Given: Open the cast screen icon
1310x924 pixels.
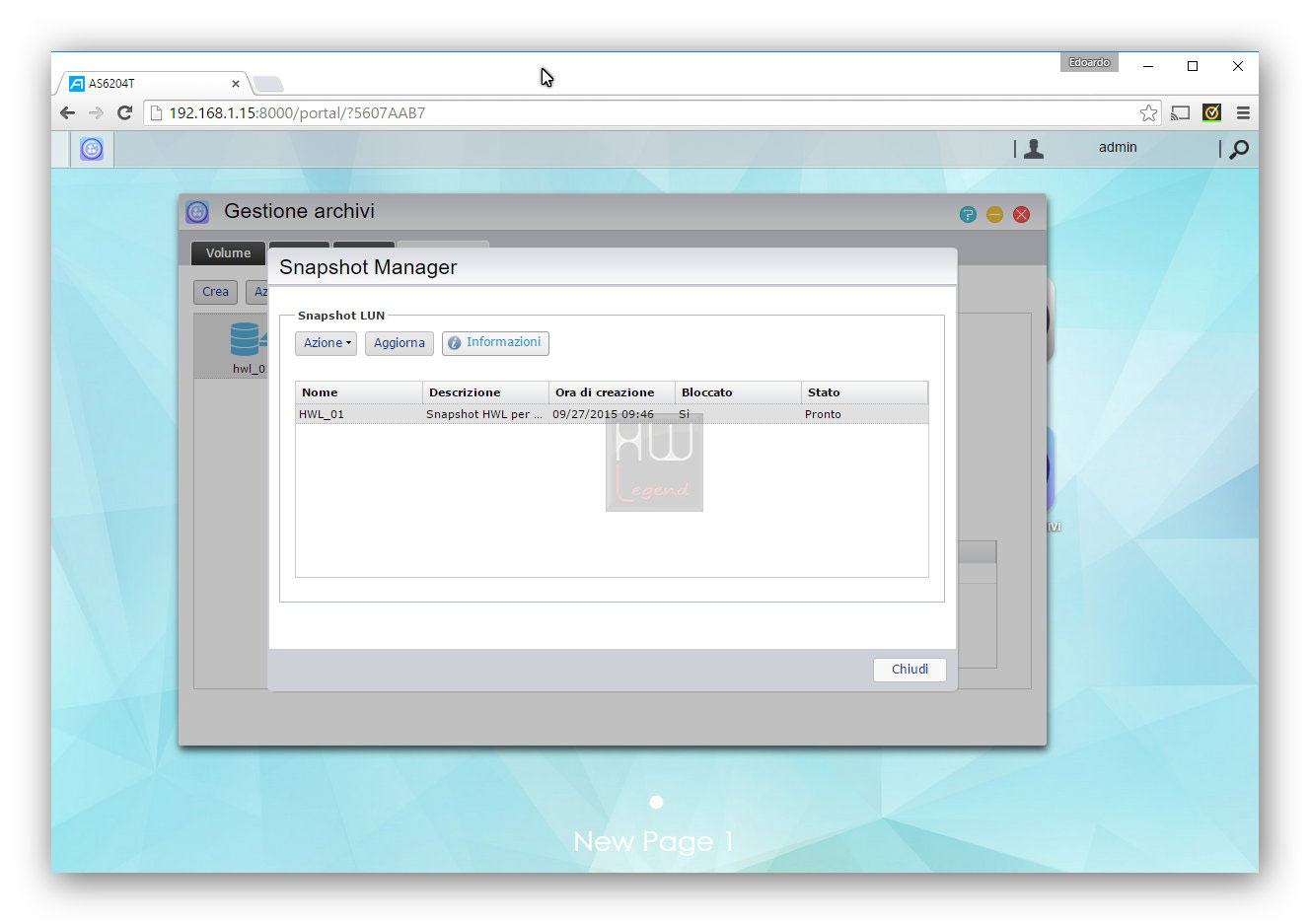Looking at the screenshot, I should click(1180, 112).
